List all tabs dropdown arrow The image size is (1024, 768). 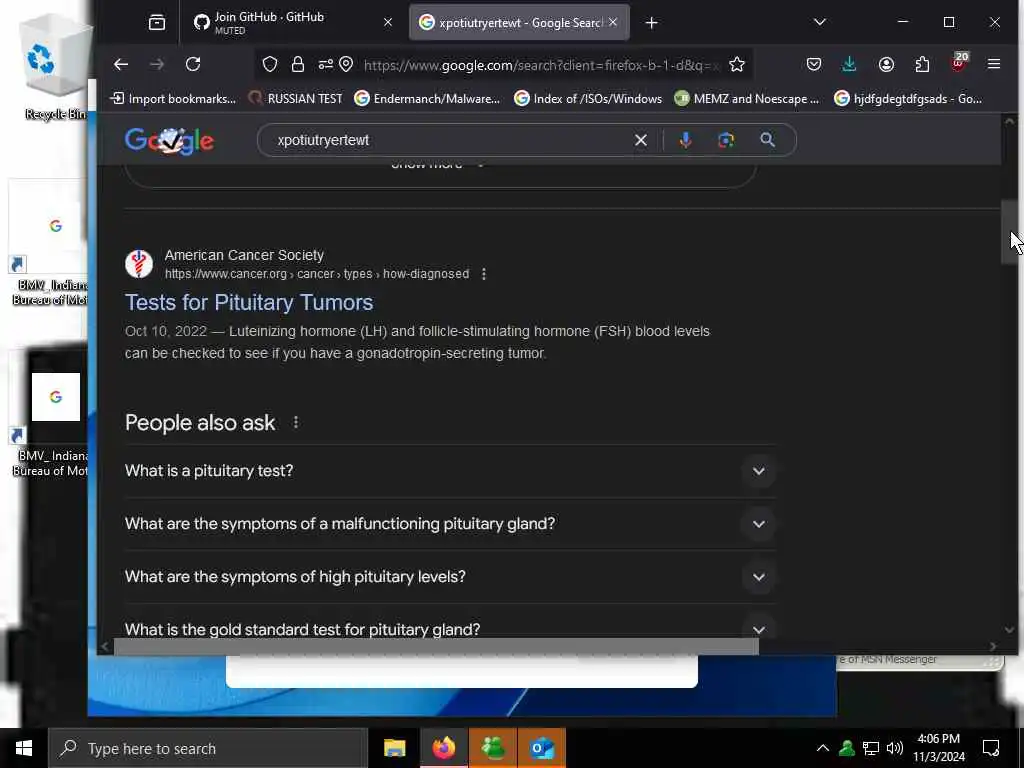coord(820,22)
